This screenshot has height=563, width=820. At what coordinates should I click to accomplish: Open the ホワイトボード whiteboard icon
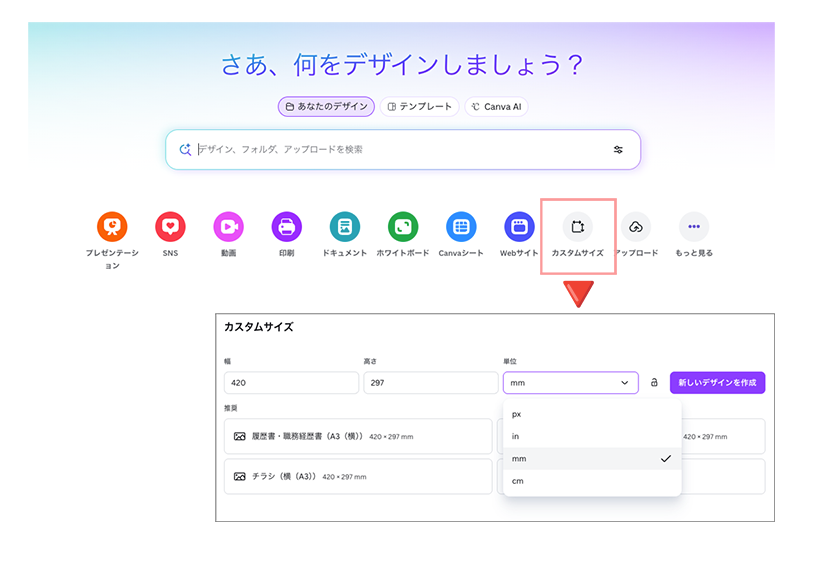(x=403, y=227)
